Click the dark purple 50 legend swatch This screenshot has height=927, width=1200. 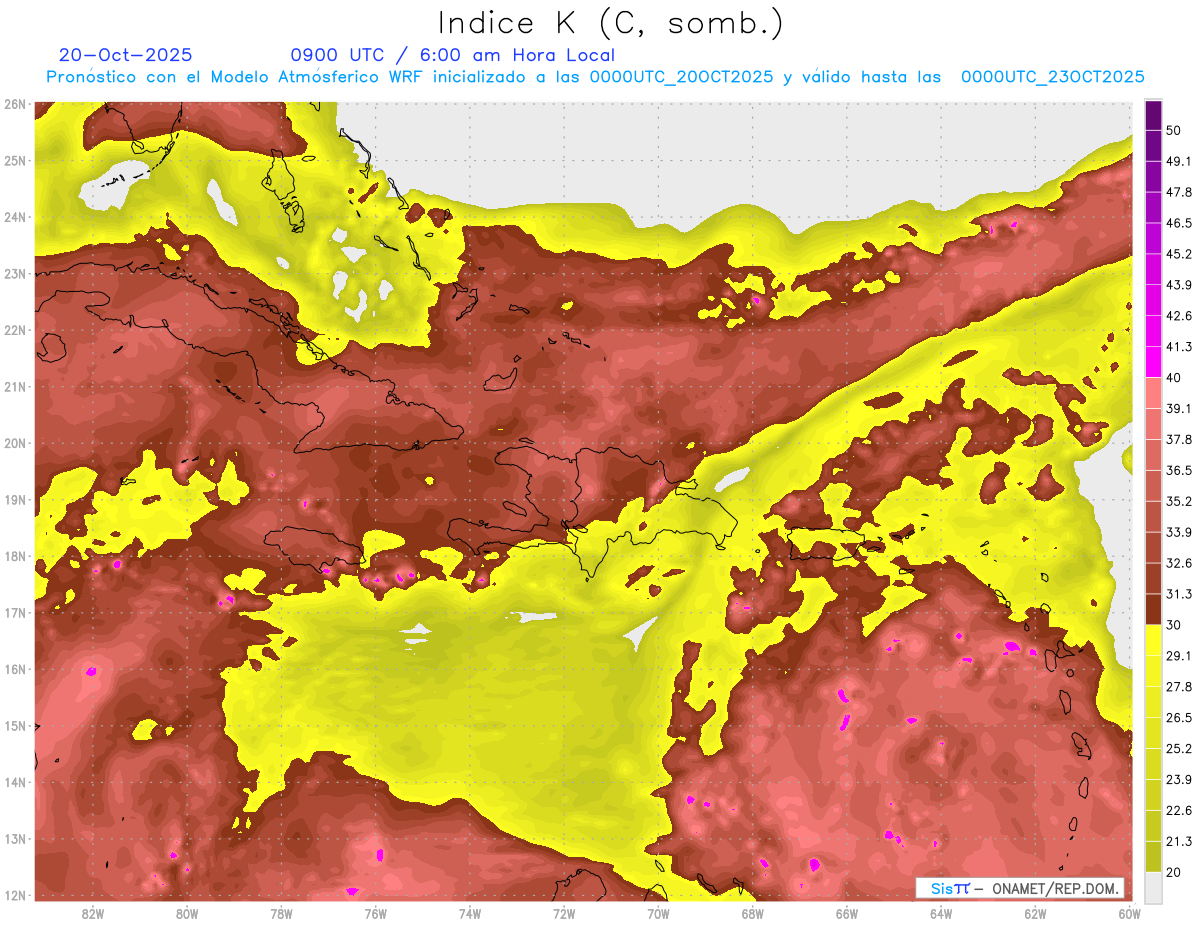click(x=1153, y=115)
